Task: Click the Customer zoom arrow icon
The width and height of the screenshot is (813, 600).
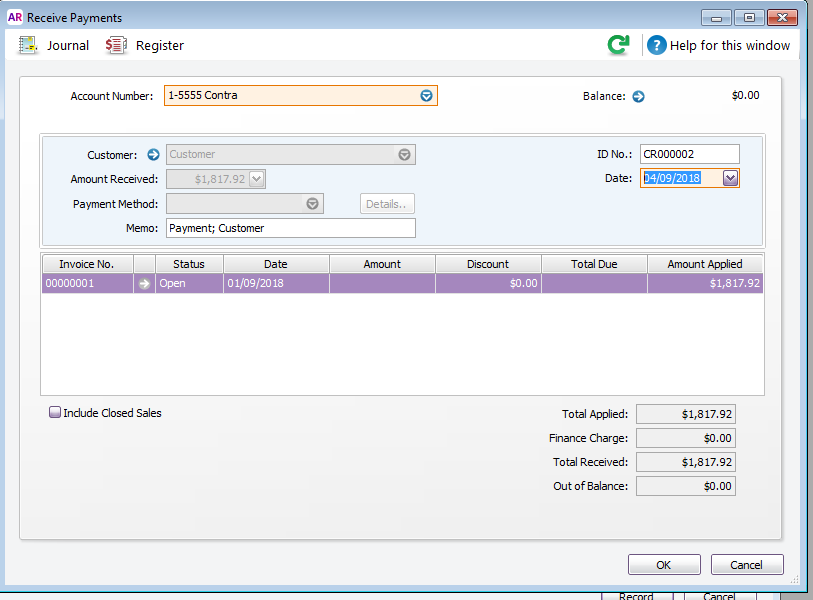Action: (153, 155)
